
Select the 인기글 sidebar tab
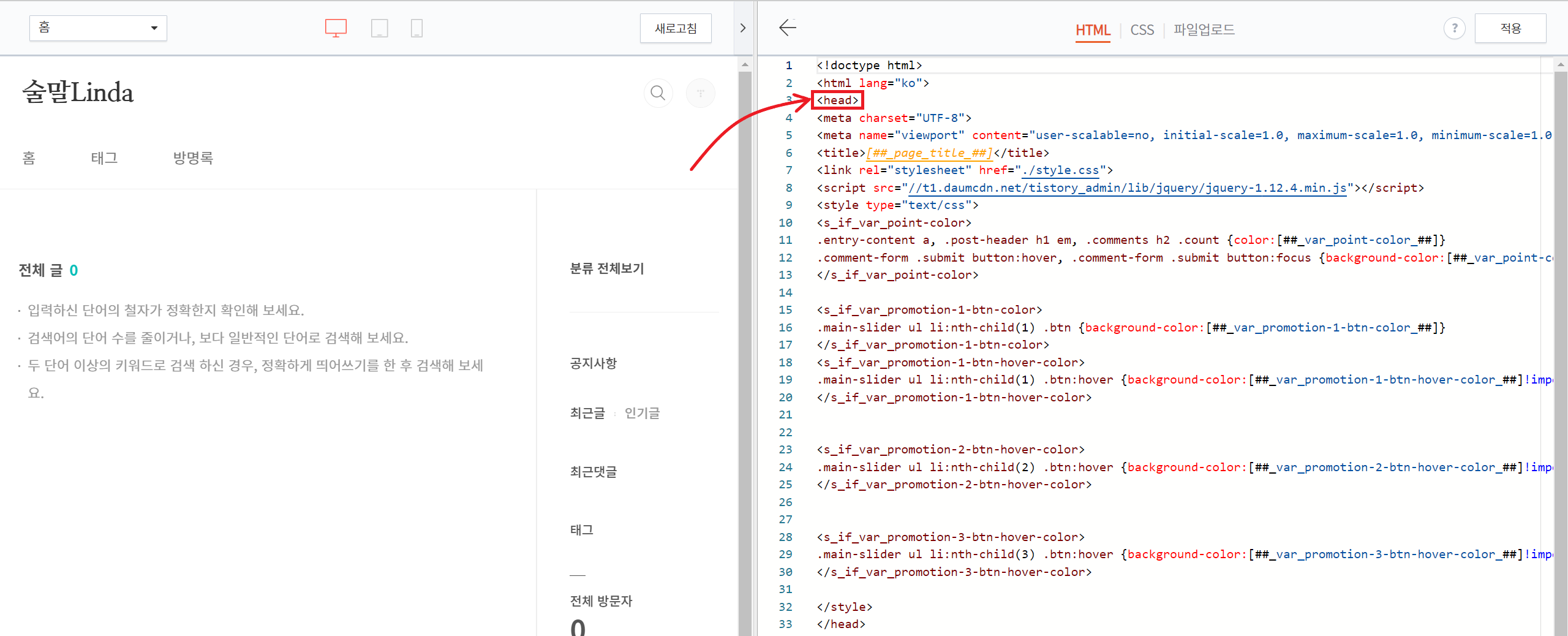coord(642,413)
